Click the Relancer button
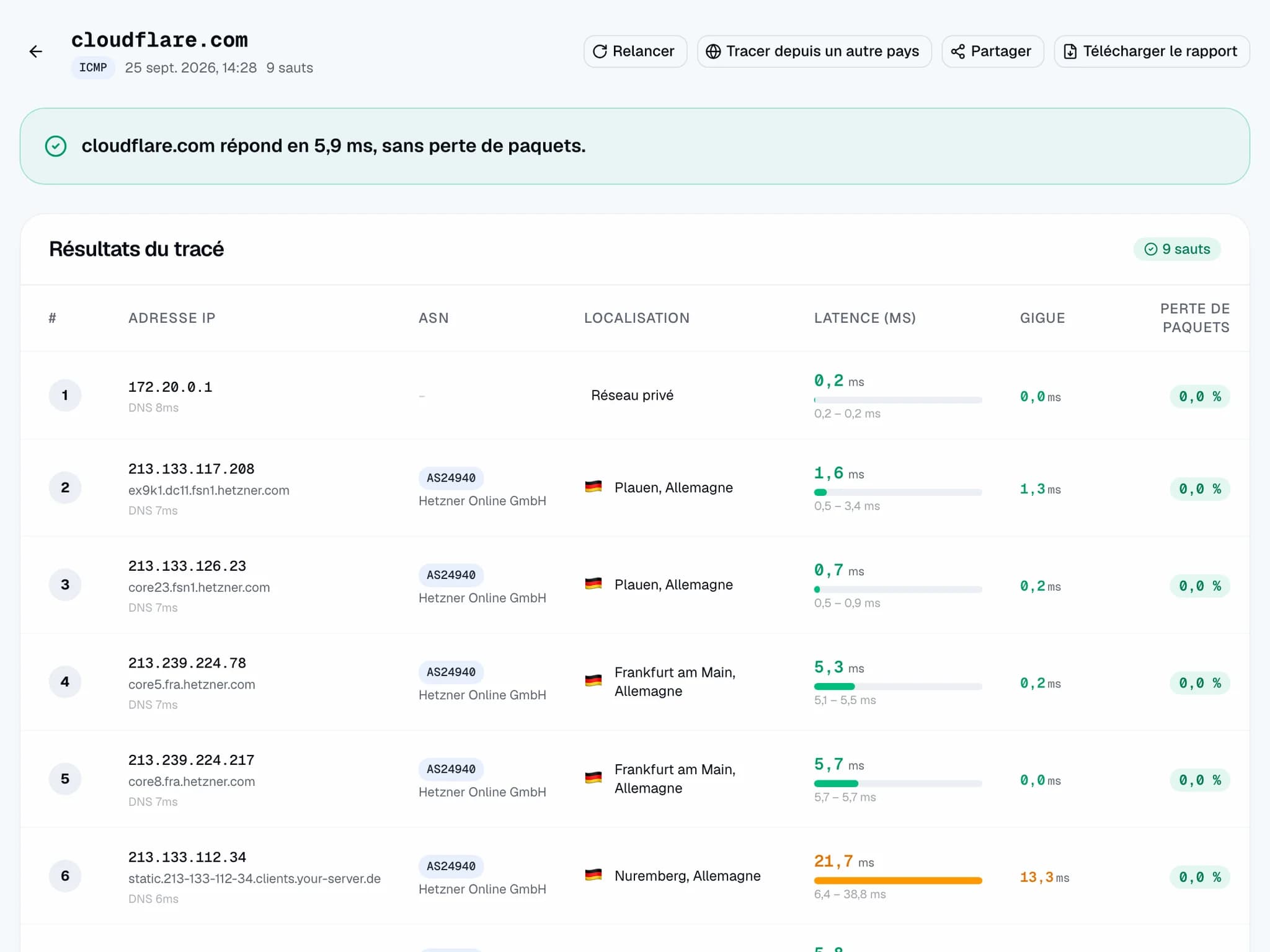Viewport: 1270px width, 952px height. click(635, 51)
